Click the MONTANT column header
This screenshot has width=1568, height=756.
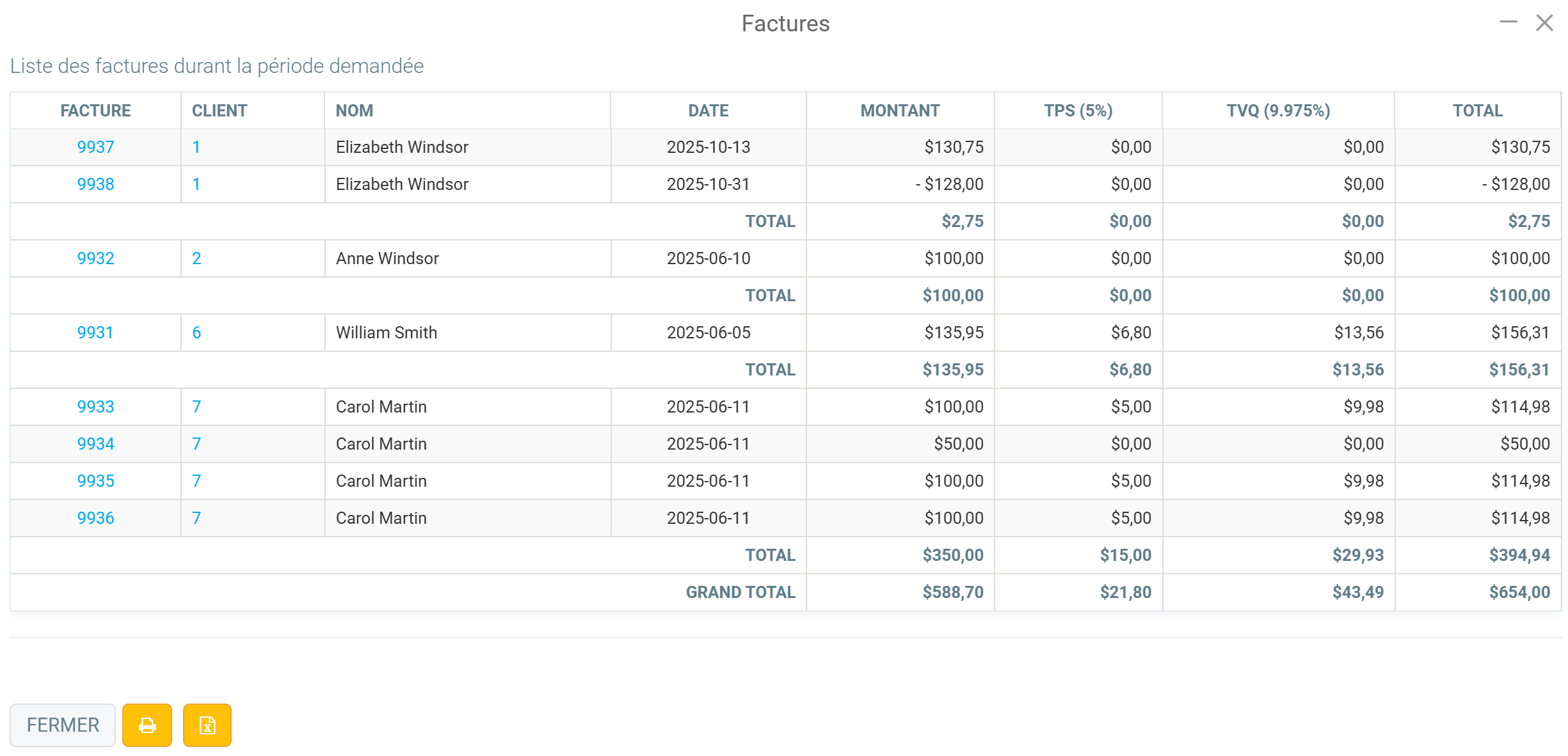pos(900,111)
